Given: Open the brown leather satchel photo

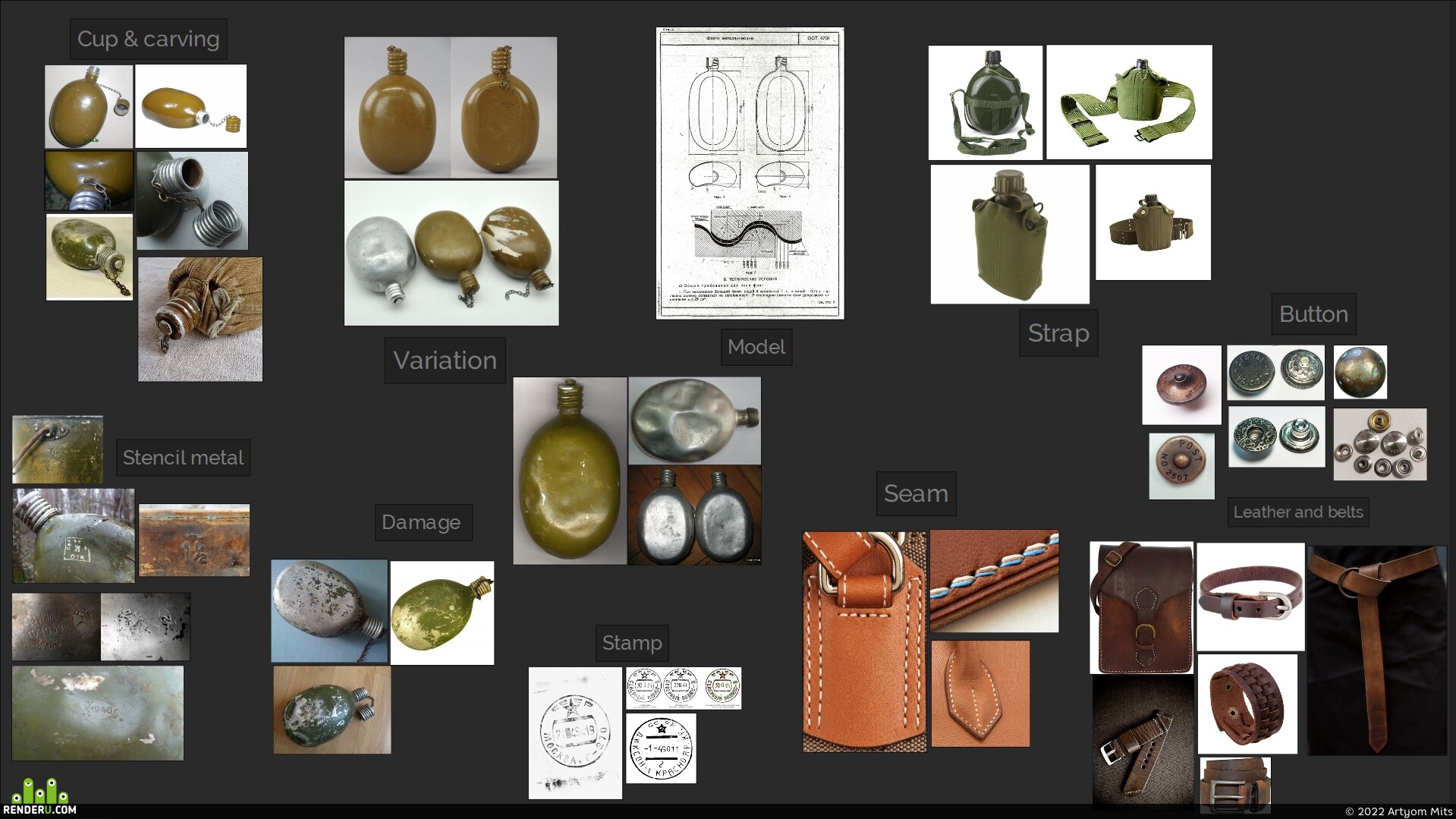Looking at the screenshot, I should tap(1141, 607).
